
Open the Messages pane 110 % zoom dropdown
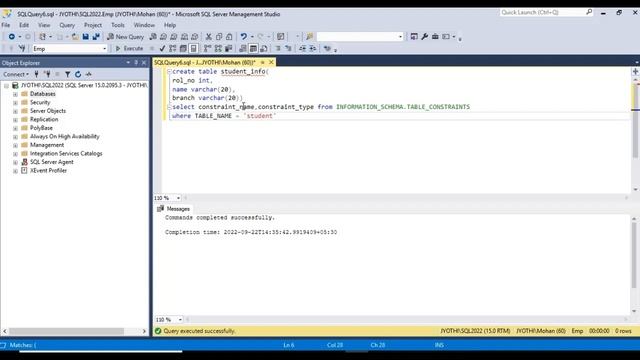click(180, 320)
